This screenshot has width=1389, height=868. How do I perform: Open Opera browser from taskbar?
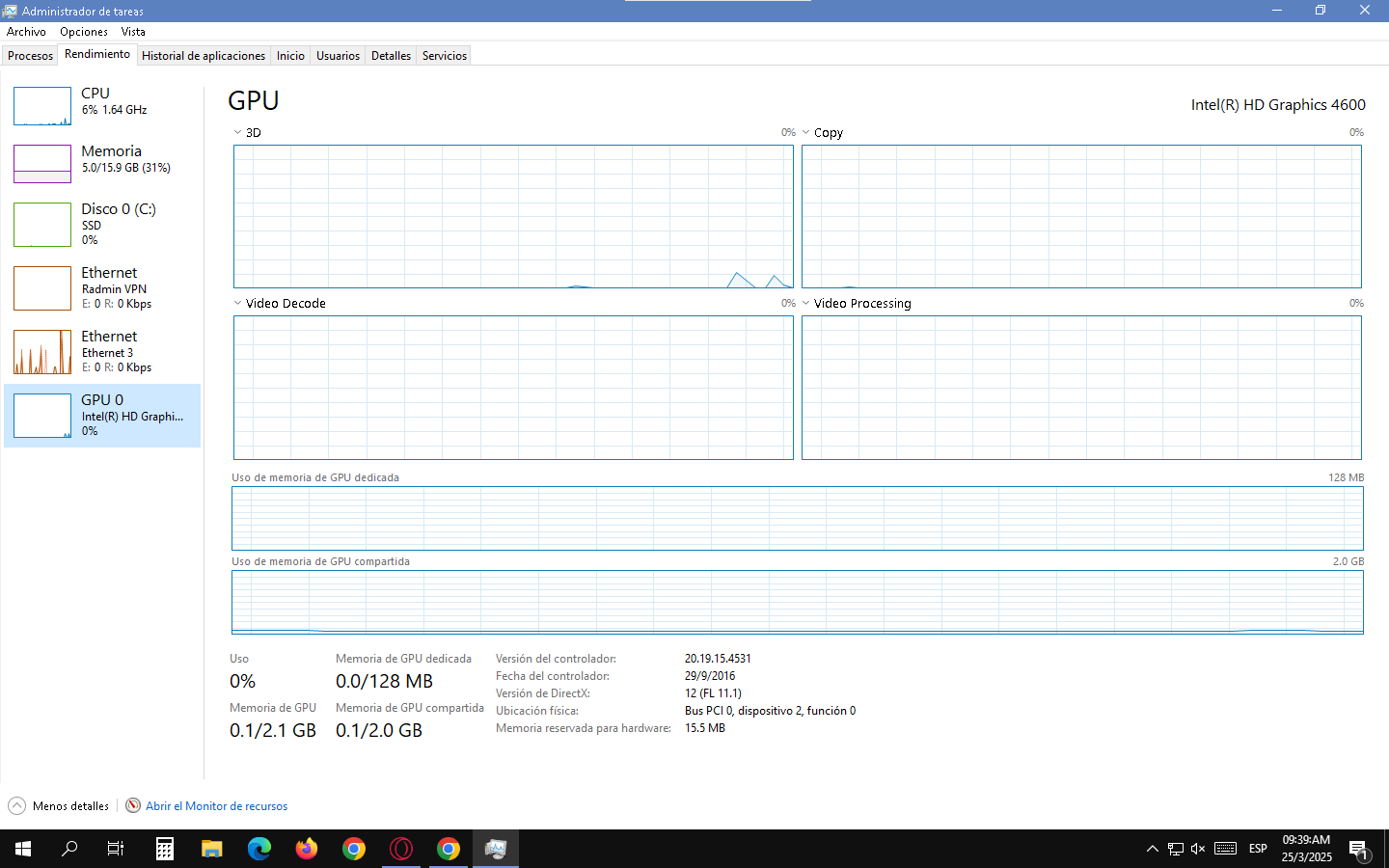[x=401, y=849]
